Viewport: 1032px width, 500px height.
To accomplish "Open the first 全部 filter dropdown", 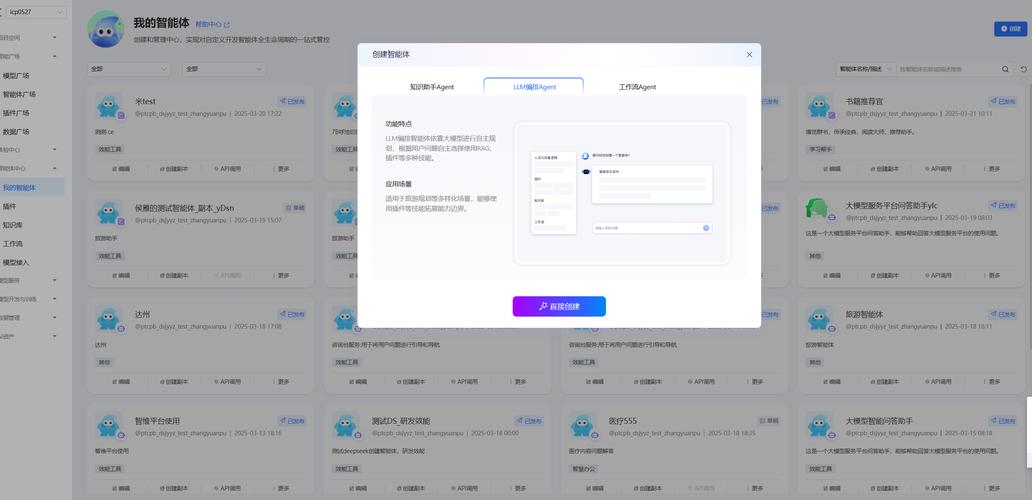I will click(x=129, y=69).
